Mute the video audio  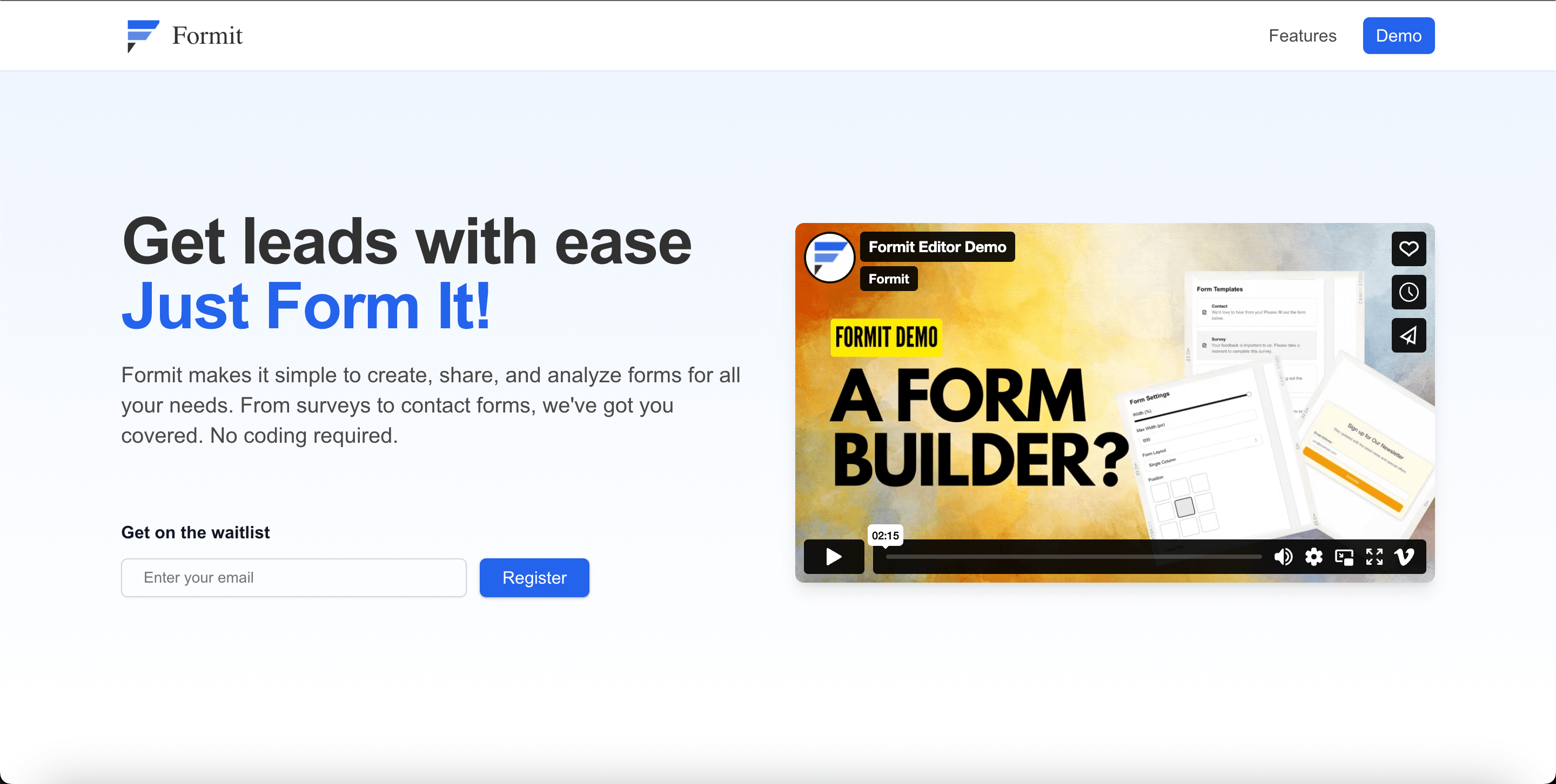click(x=1284, y=557)
